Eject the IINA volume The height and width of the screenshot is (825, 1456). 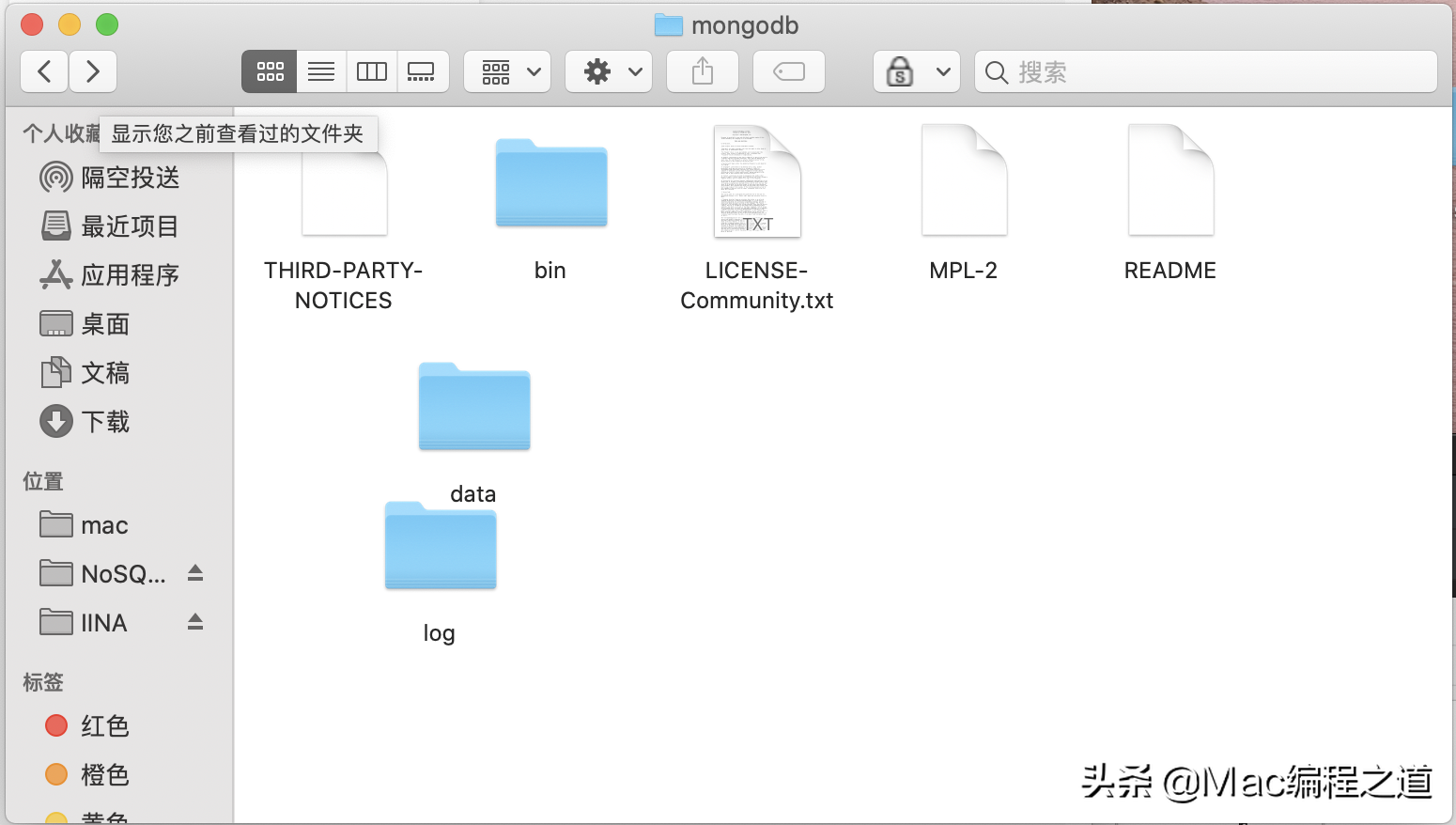195,621
